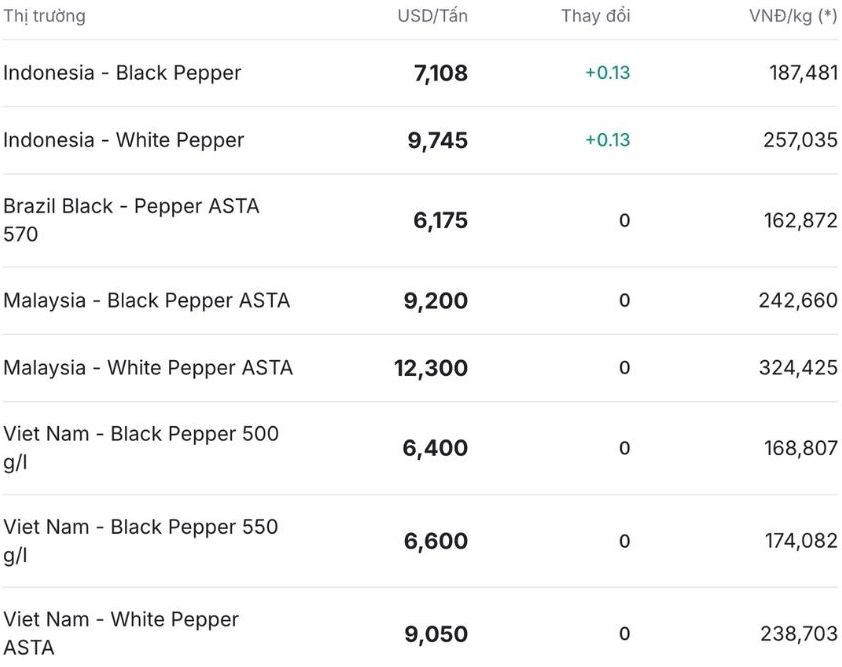842x667 pixels.
Task: Click the "Thị trường" column header
Action: (x=44, y=16)
